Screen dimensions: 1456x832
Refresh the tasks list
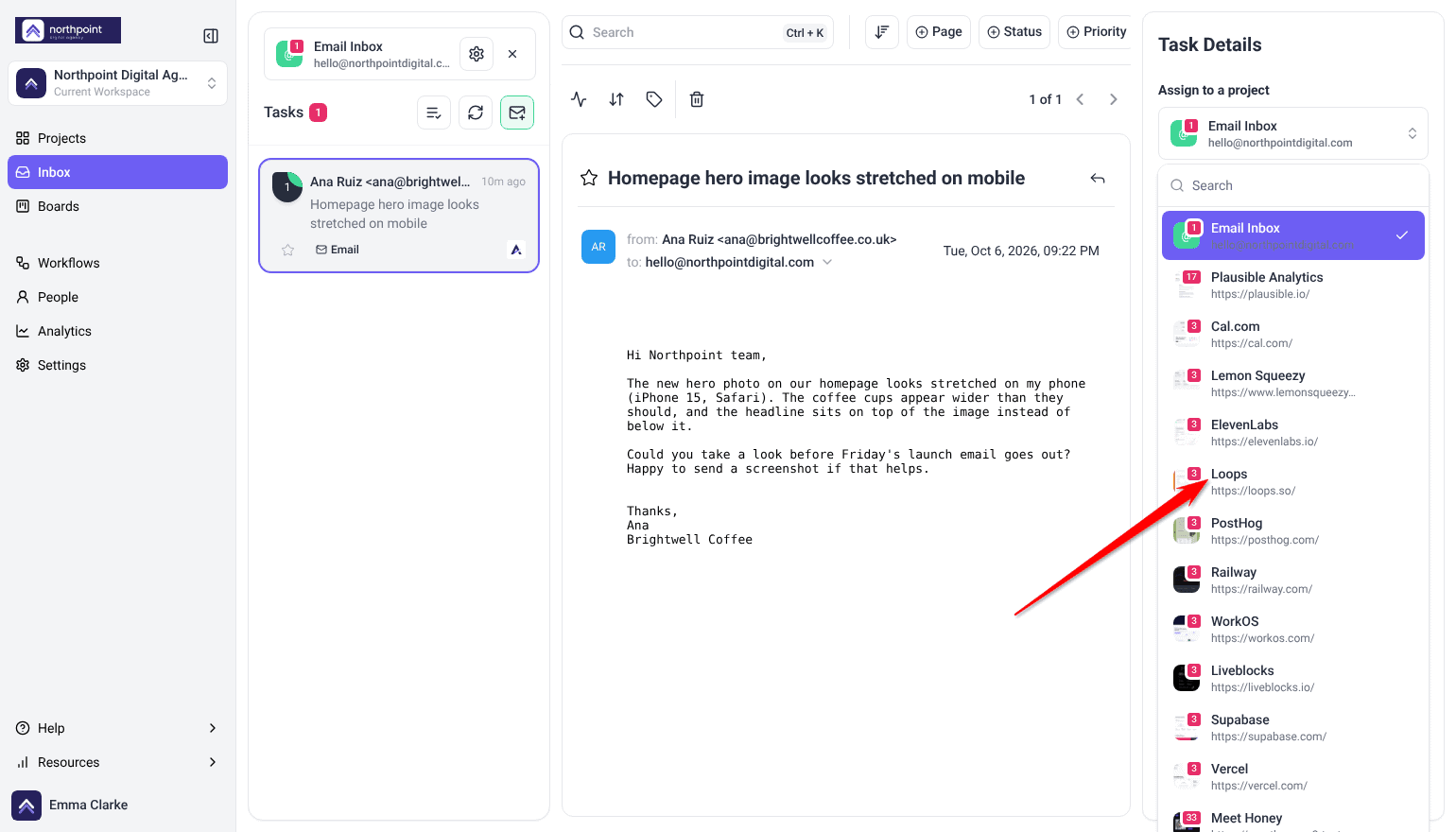coord(476,113)
